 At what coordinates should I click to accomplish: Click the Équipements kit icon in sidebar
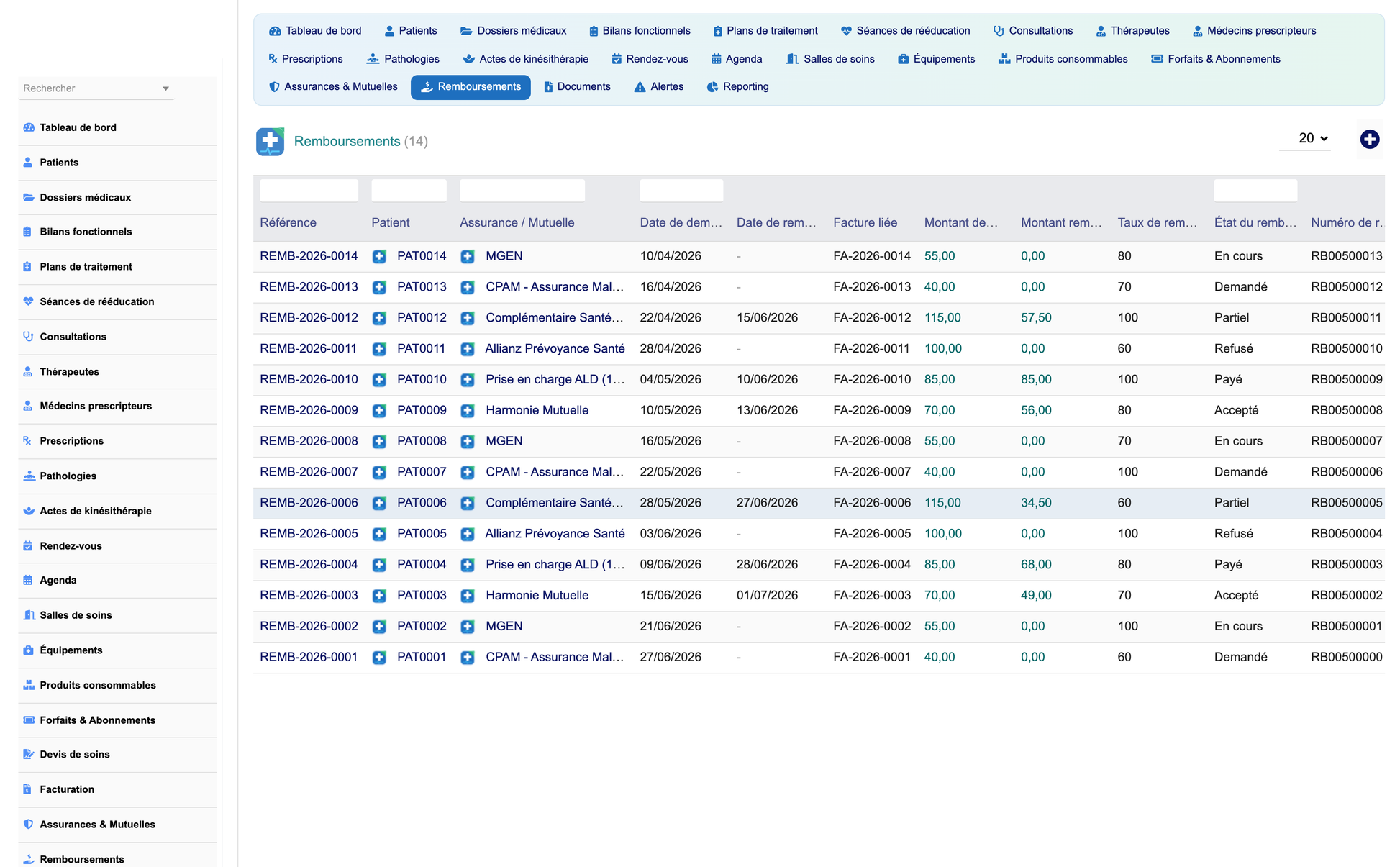pos(29,650)
